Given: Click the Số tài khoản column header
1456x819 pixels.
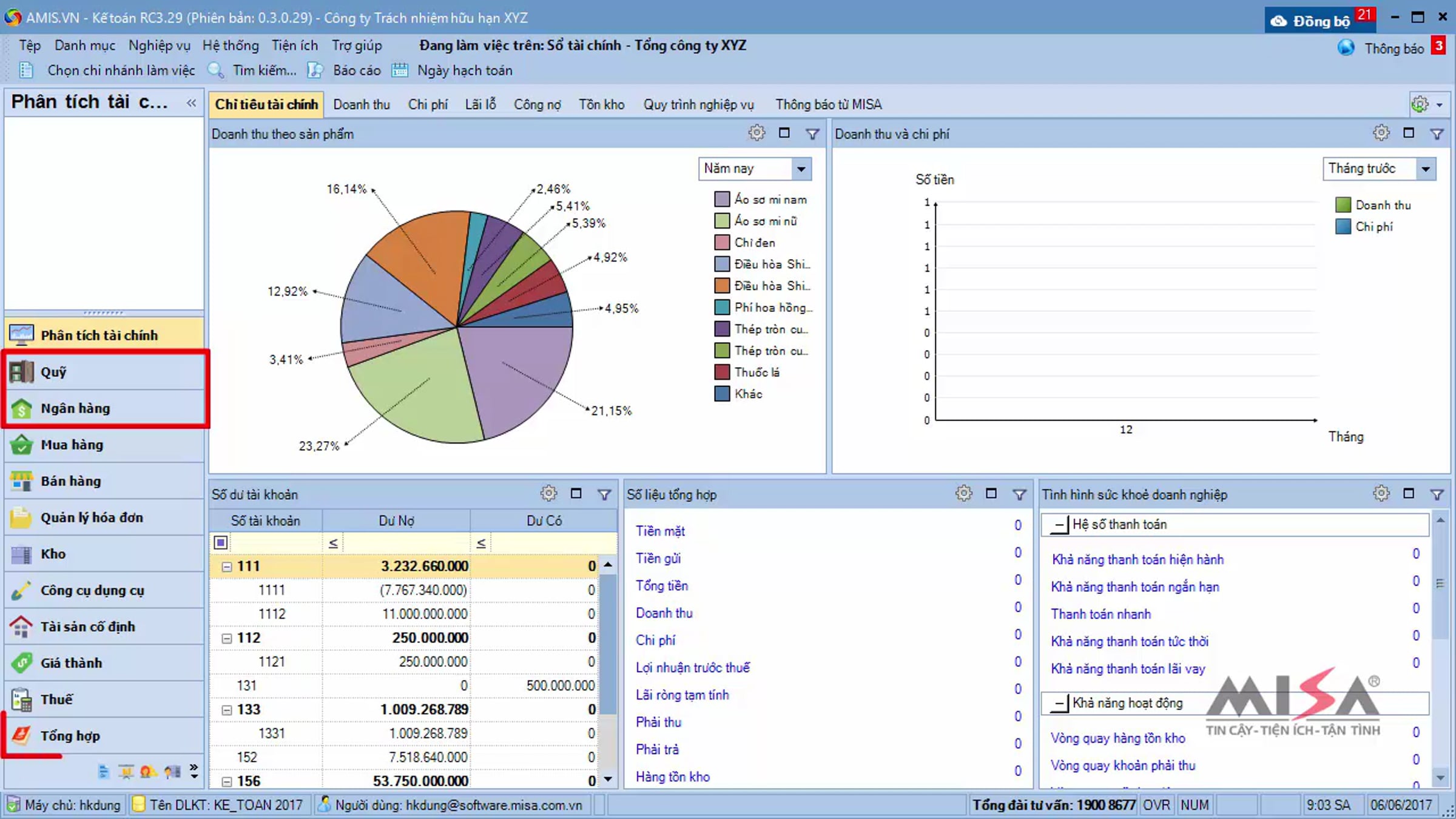Looking at the screenshot, I should tap(266, 521).
